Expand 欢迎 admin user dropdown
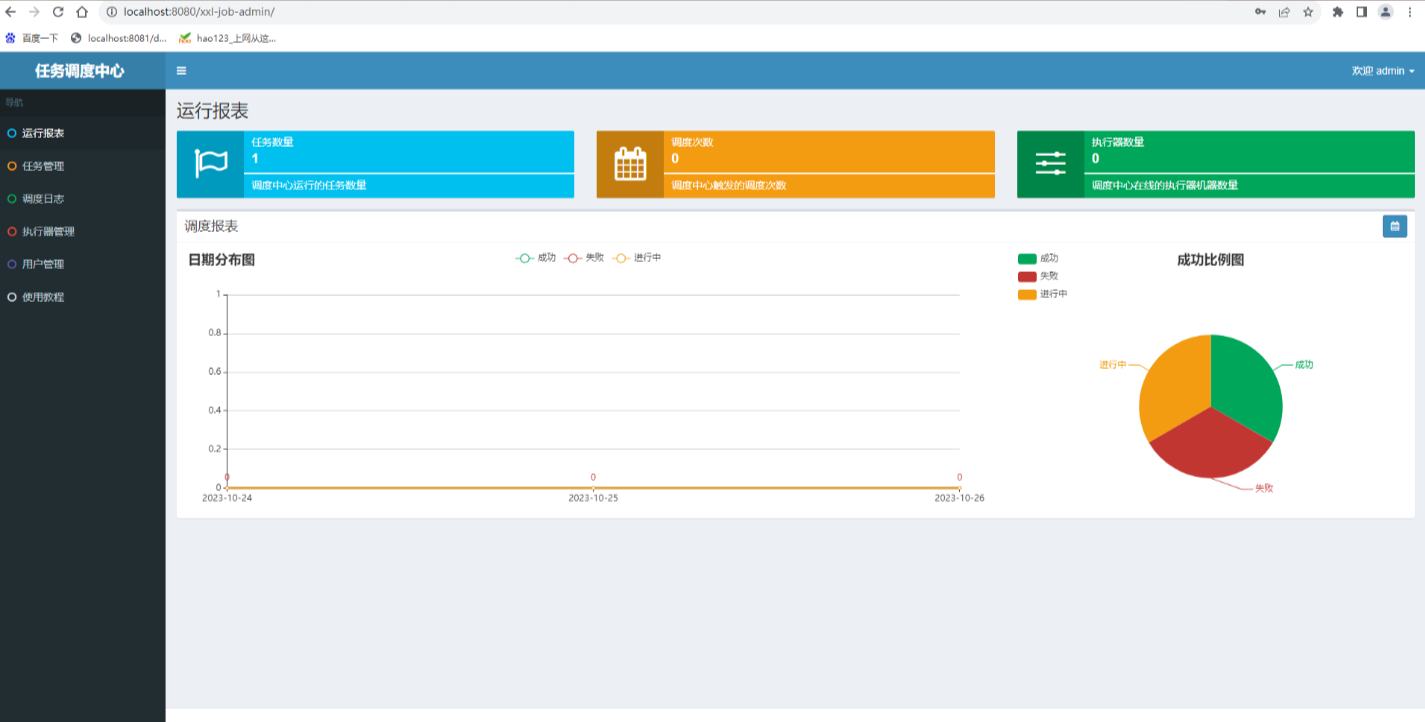The image size is (1425, 722). click(1383, 71)
